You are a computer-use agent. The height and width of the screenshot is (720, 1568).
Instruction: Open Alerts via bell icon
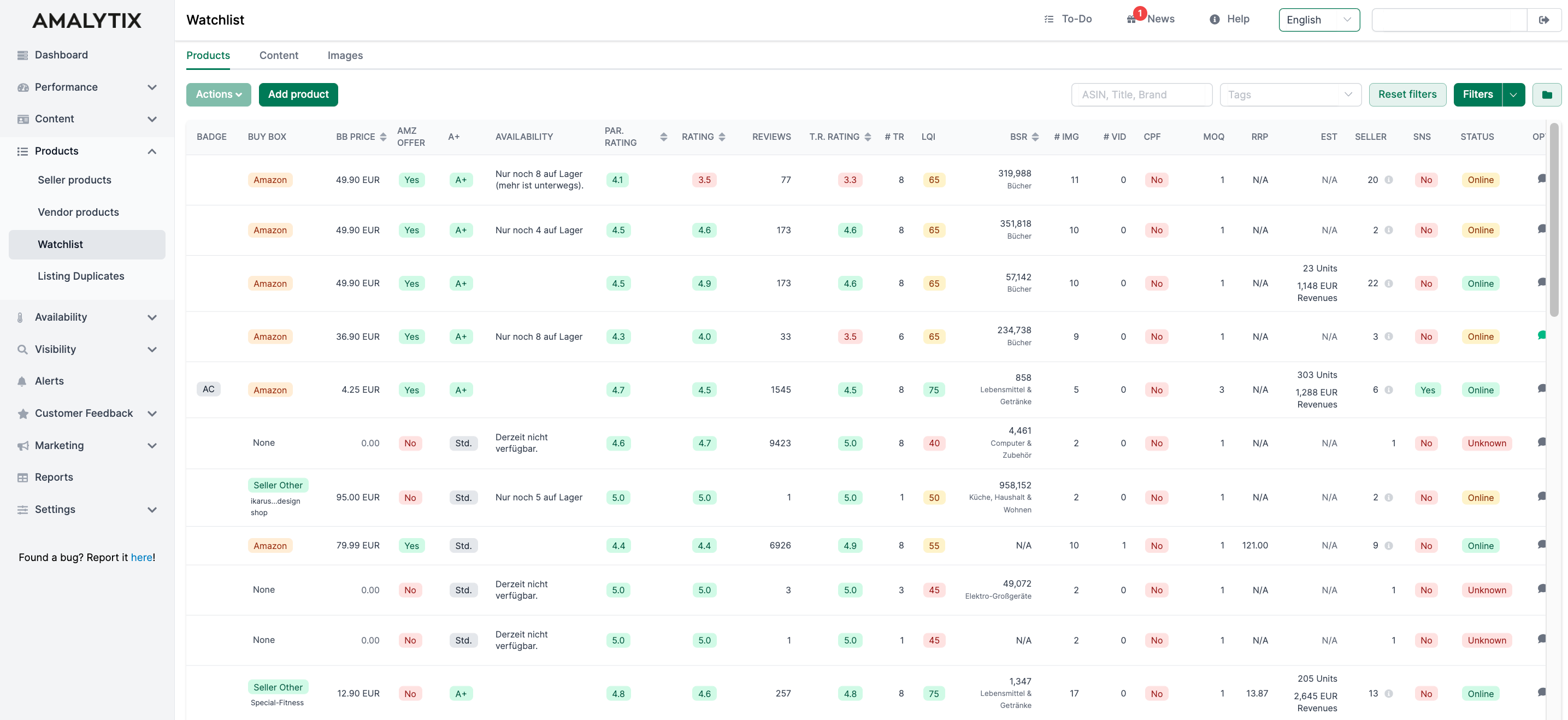click(22, 381)
